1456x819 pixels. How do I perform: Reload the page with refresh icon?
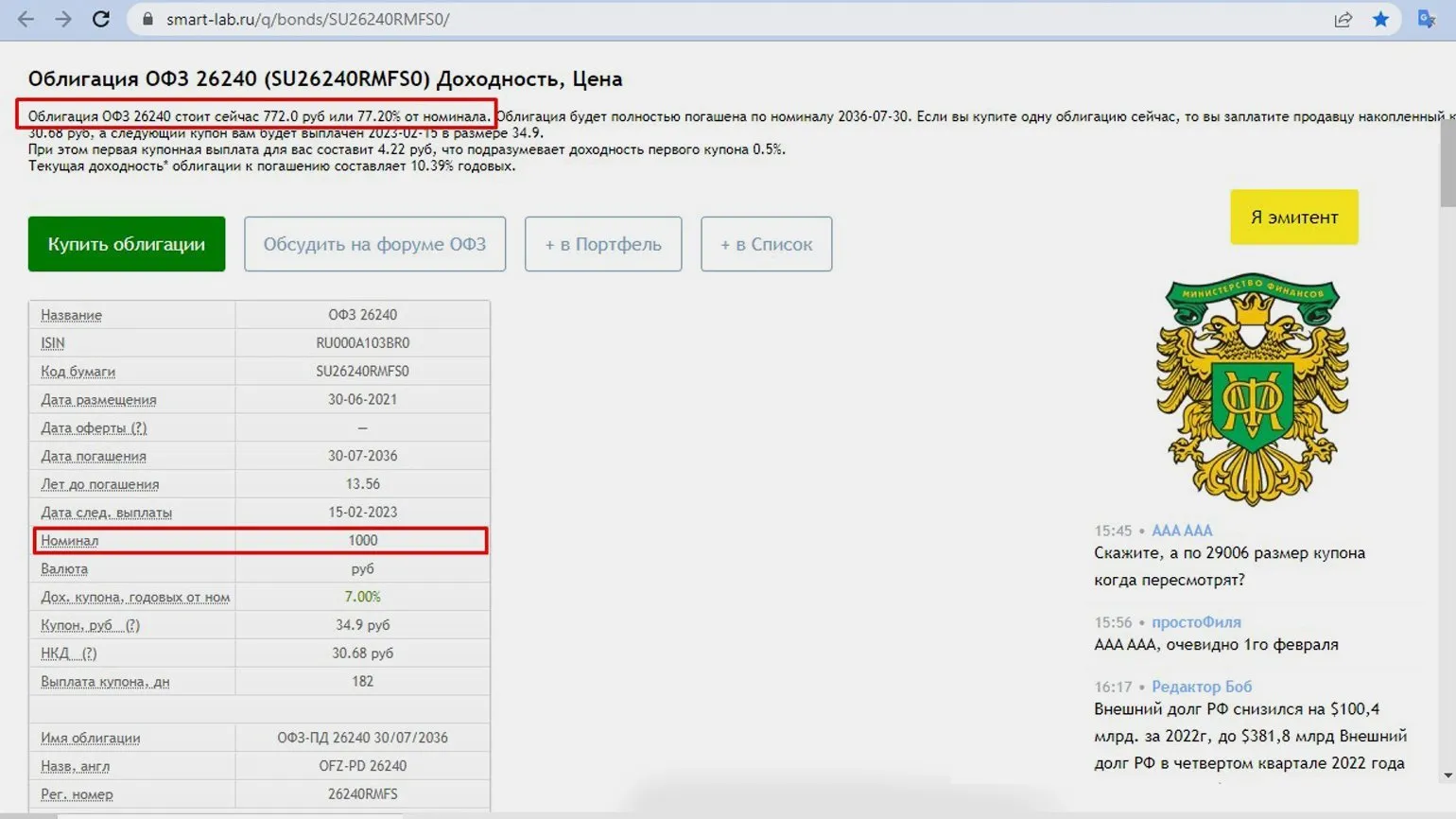pyautogui.click(x=101, y=19)
